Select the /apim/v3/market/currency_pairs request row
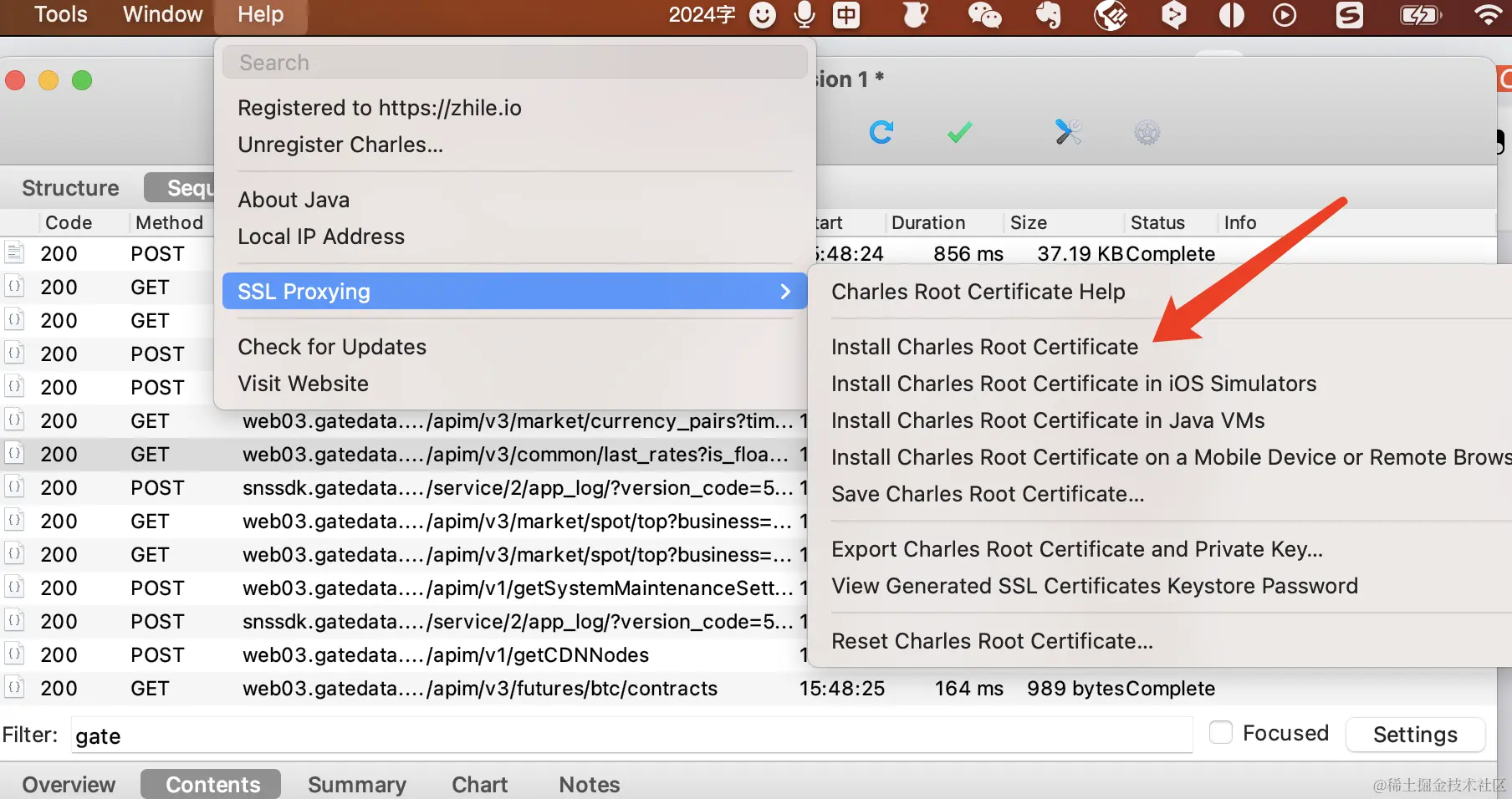The image size is (1512, 799). click(405, 420)
